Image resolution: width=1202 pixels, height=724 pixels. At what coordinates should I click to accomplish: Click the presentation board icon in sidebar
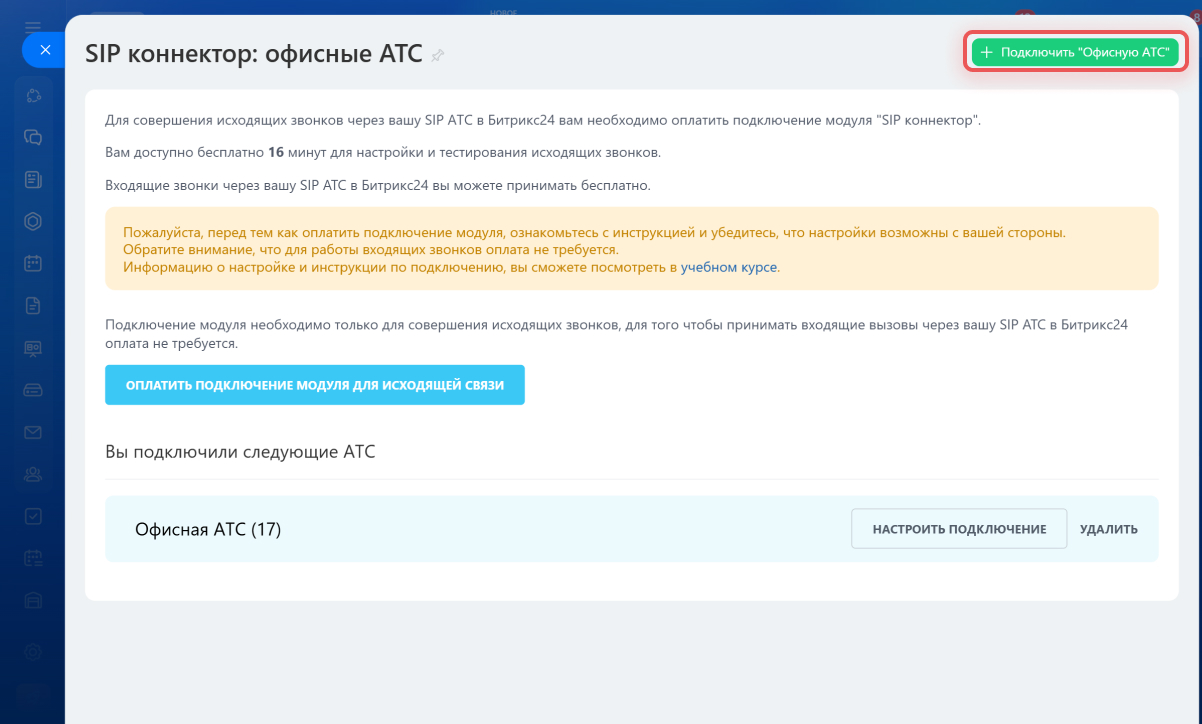[x=33, y=348]
